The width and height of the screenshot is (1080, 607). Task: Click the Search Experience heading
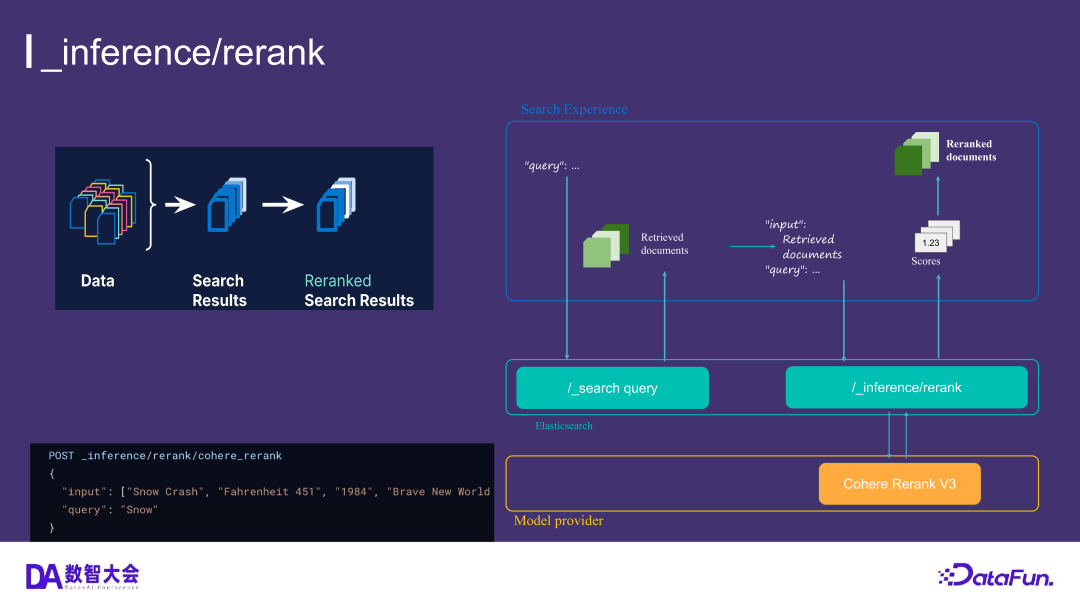pyautogui.click(x=574, y=109)
